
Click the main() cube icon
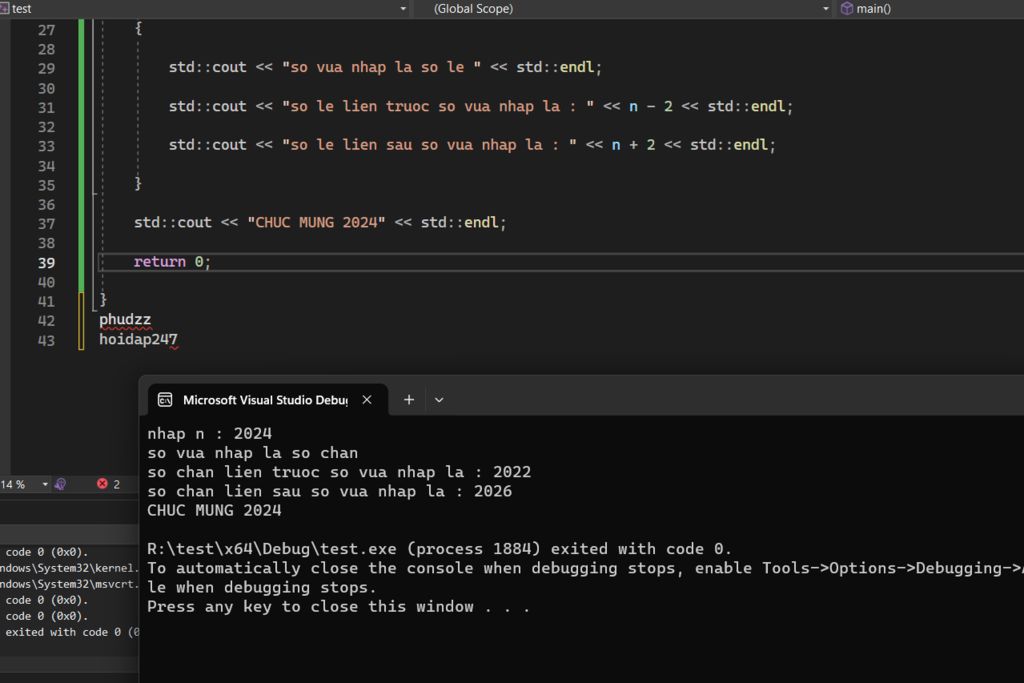847,8
